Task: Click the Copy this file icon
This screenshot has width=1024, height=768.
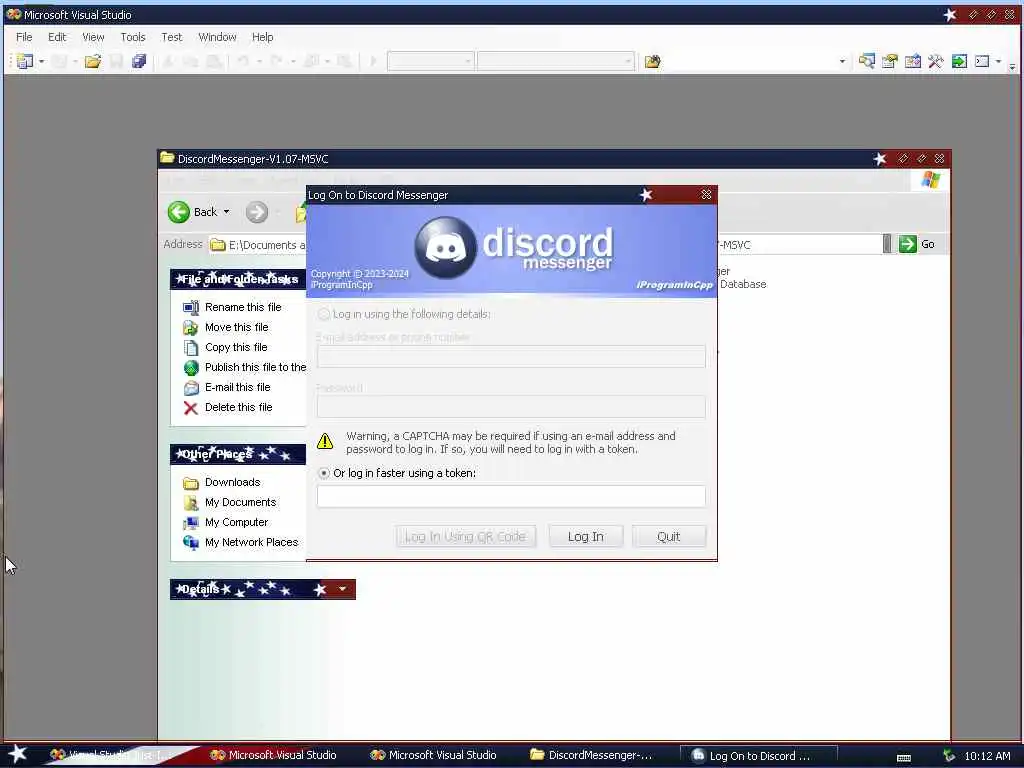Action: (191, 347)
